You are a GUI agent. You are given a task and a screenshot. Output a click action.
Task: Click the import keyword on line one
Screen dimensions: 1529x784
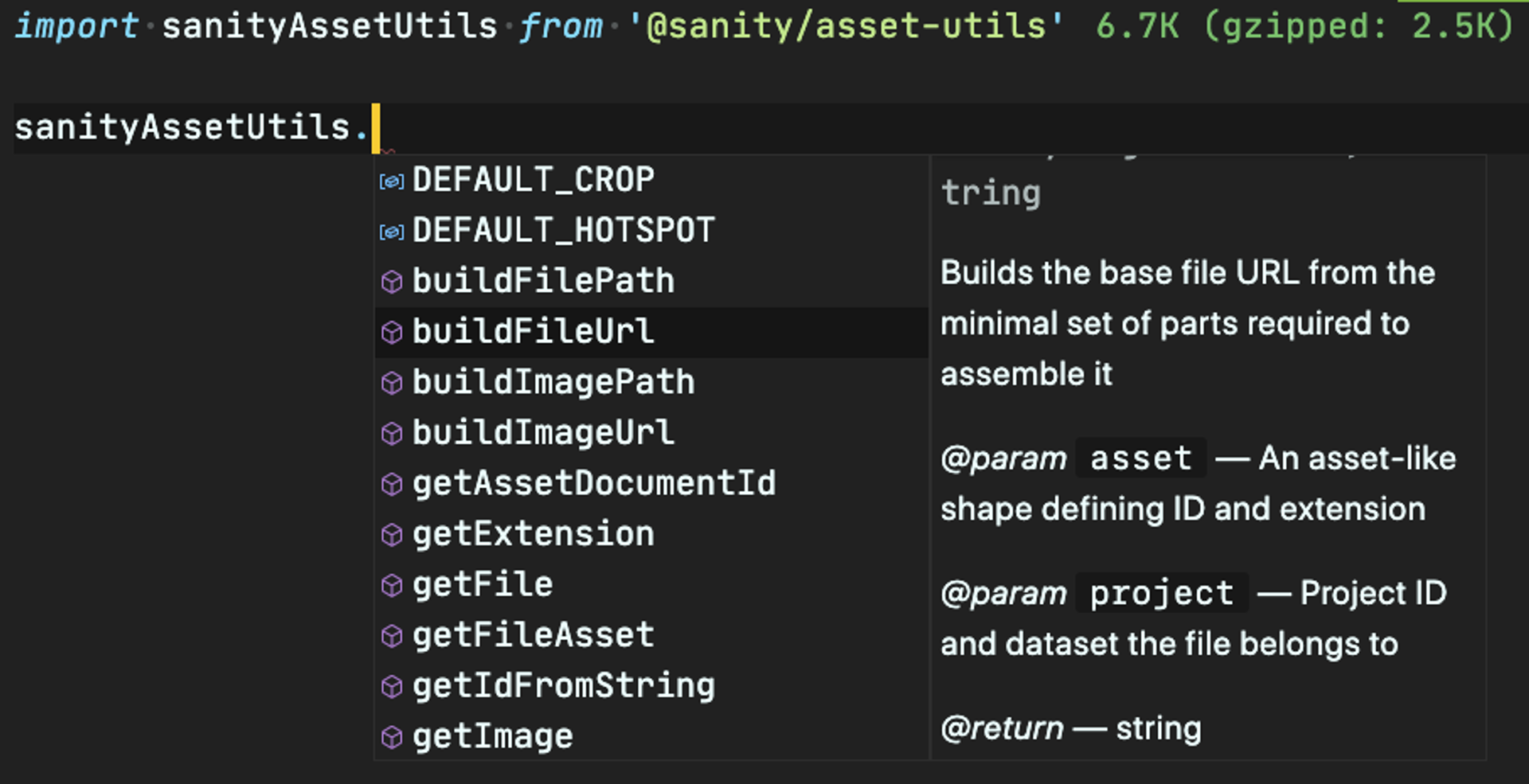coord(76,26)
